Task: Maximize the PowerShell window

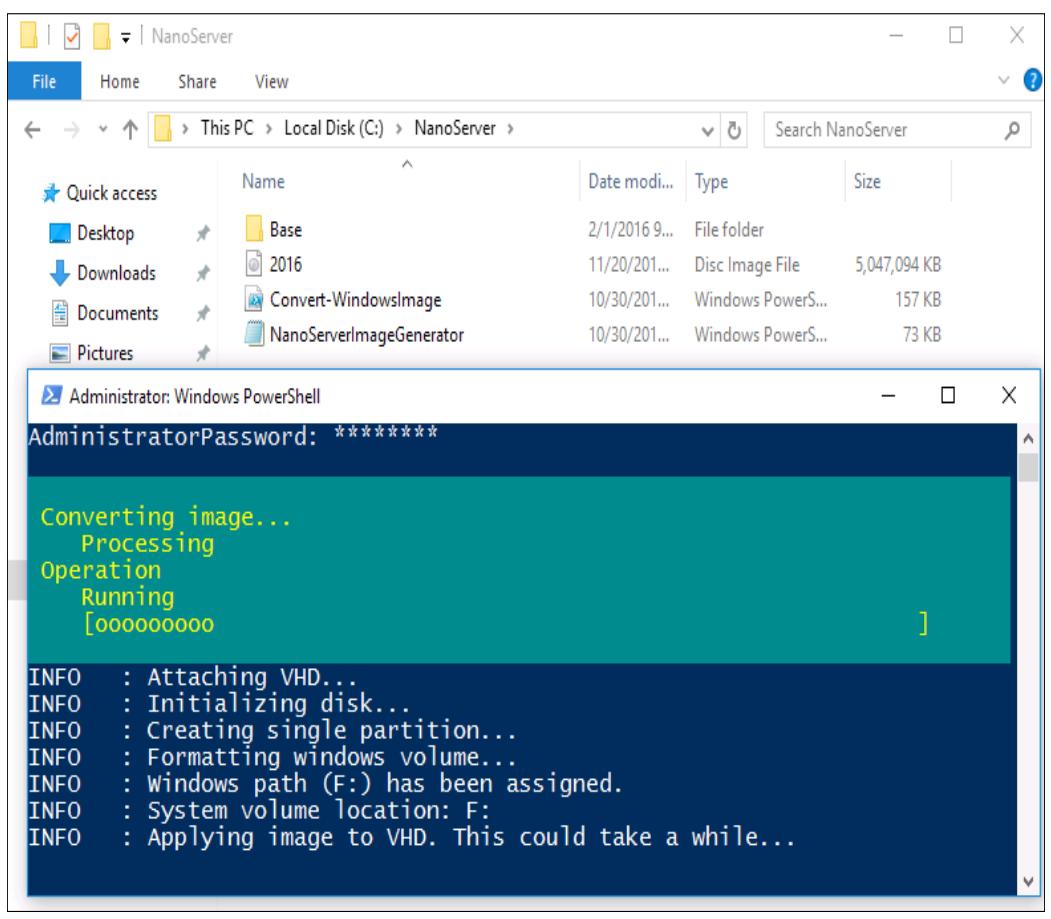Action: 948,395
